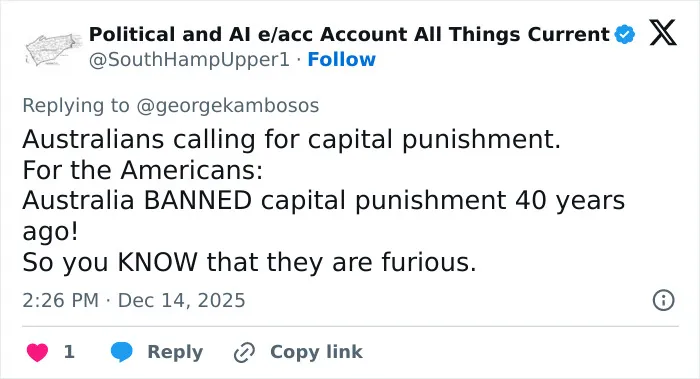
Task: Open the @georgekambosos mention link
Action: (228, 106)
